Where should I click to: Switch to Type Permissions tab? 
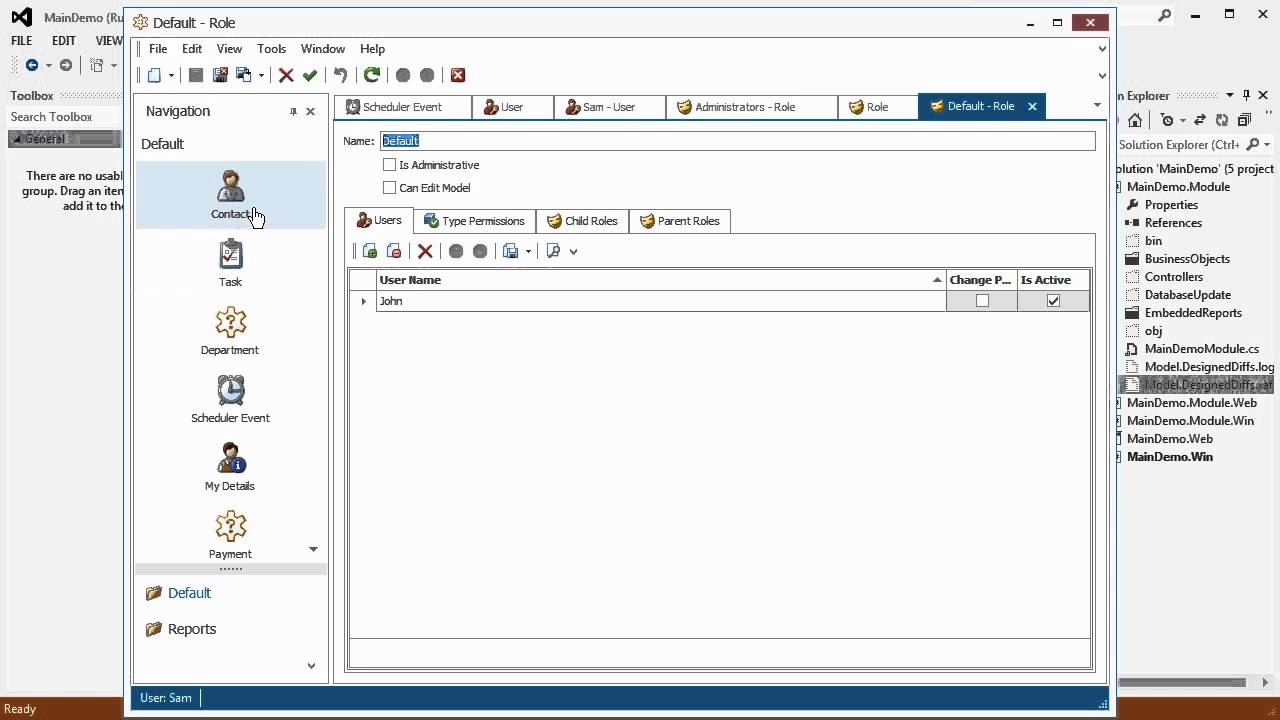coord(475,221)
